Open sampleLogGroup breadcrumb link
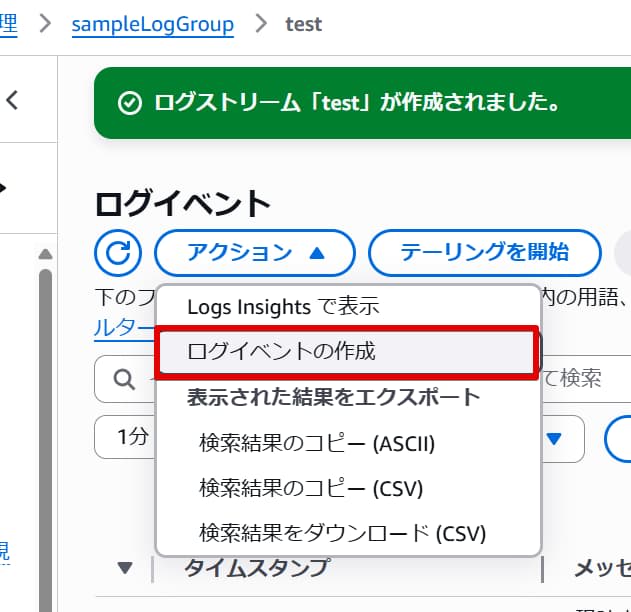The width and height of the screenshot is (631, 612). [152, 24]
